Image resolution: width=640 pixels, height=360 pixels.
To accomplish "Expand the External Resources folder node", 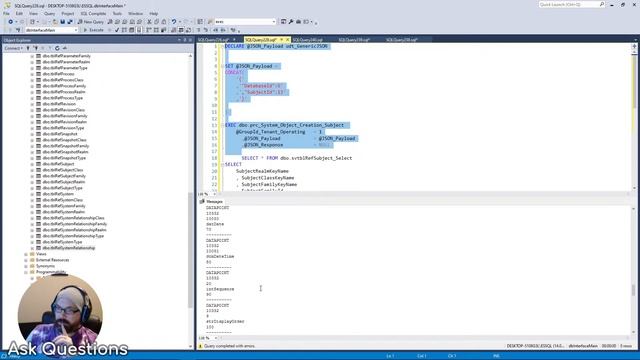I will click(x=26, y=260).
